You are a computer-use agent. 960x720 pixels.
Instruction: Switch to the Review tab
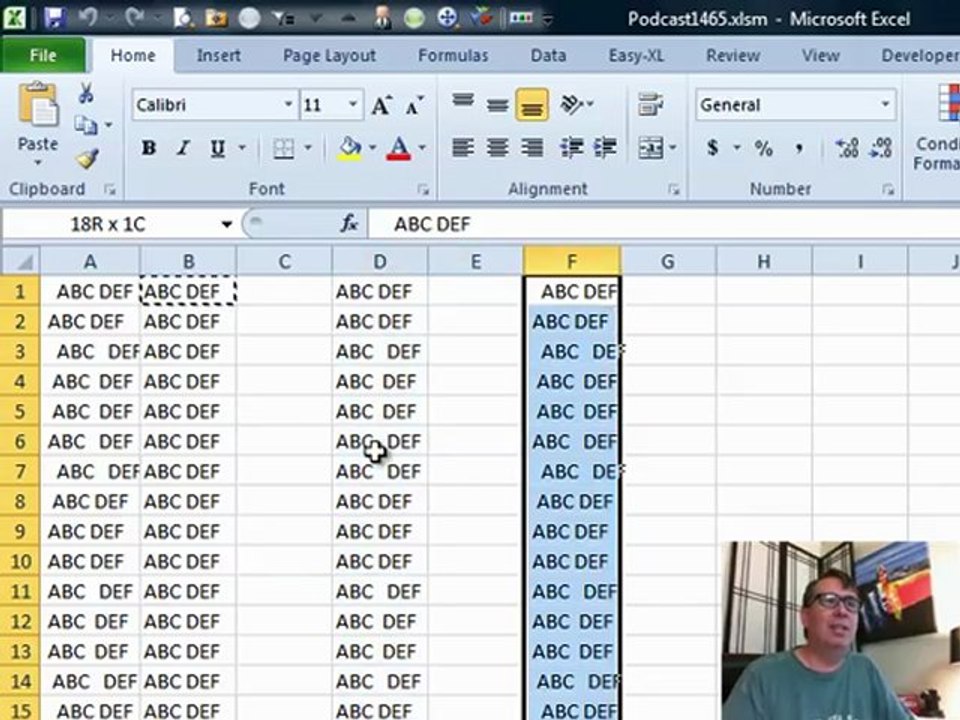pos(733,56)
